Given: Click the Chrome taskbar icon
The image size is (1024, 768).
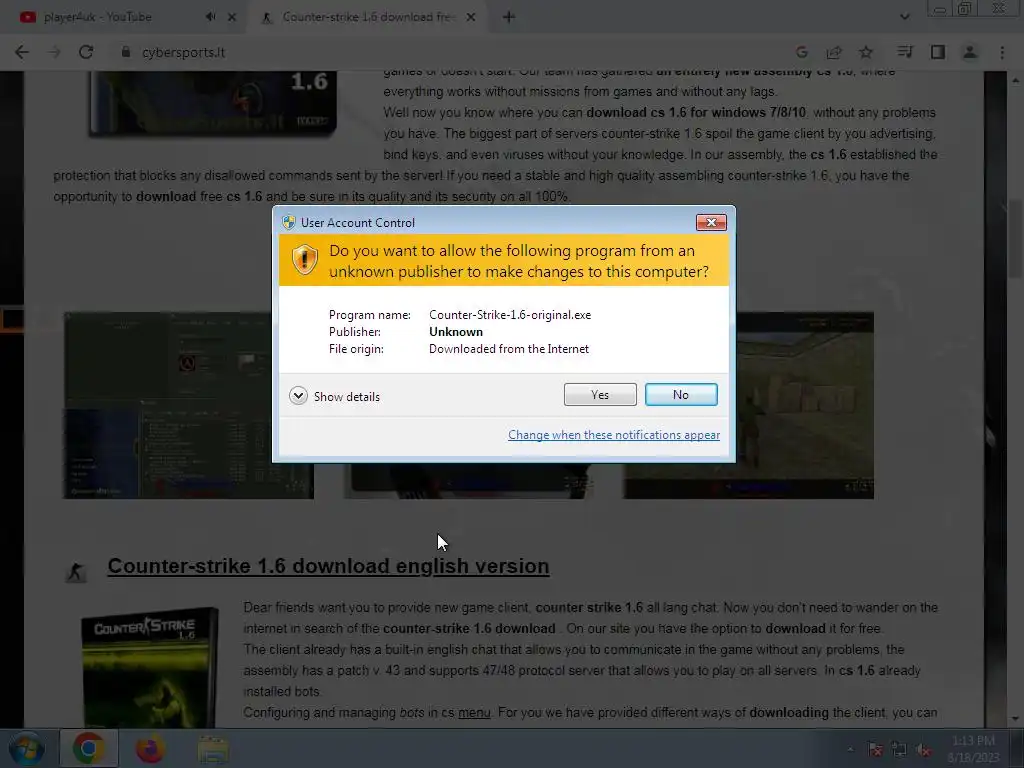Looking at the screenshot, I should click(x=89, y=748).
